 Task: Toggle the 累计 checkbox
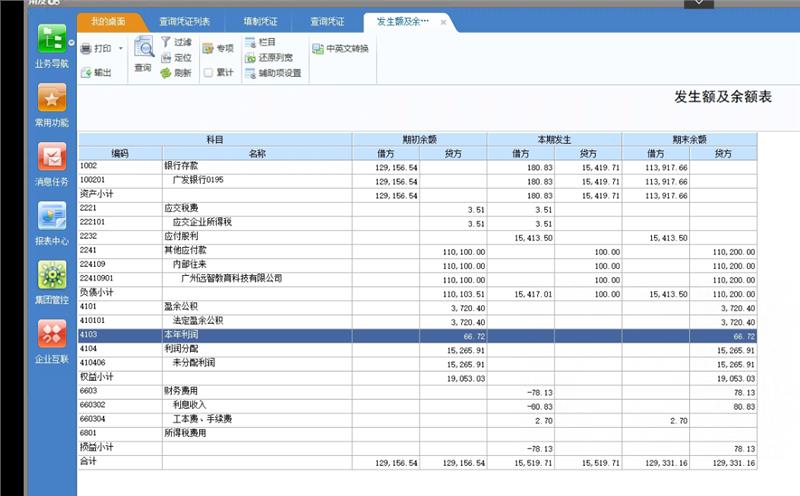pos(208,72)
